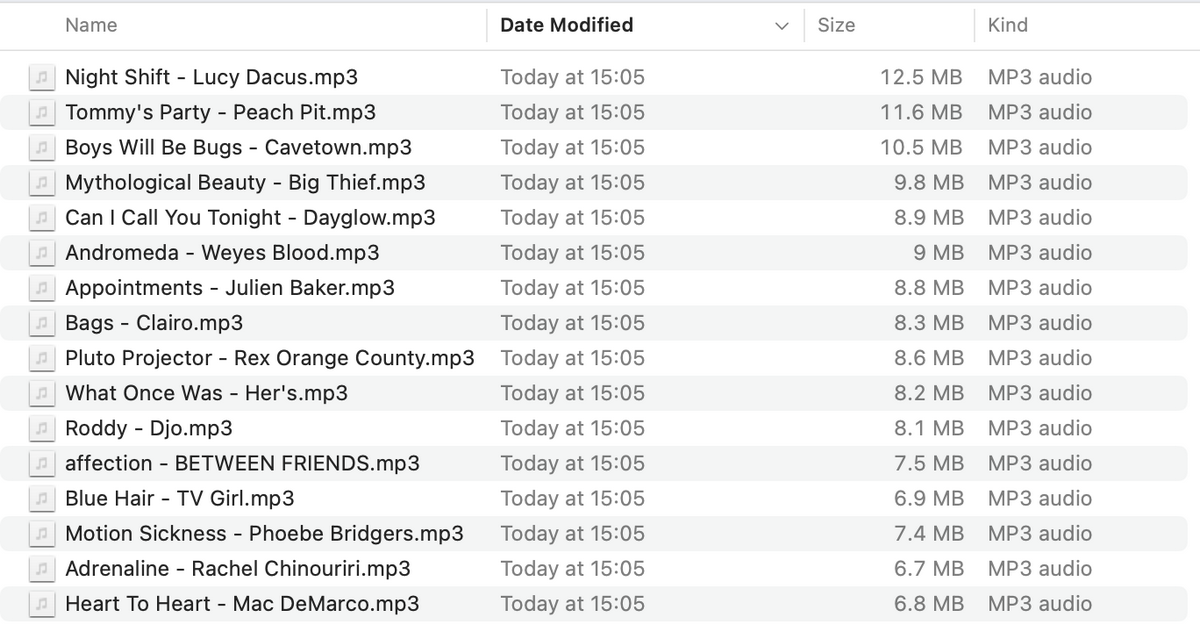This screenshot has width=1200, height=625.
Task: Click the Can I Call You Tonight file icon
Action: click(x=42, y=217)
